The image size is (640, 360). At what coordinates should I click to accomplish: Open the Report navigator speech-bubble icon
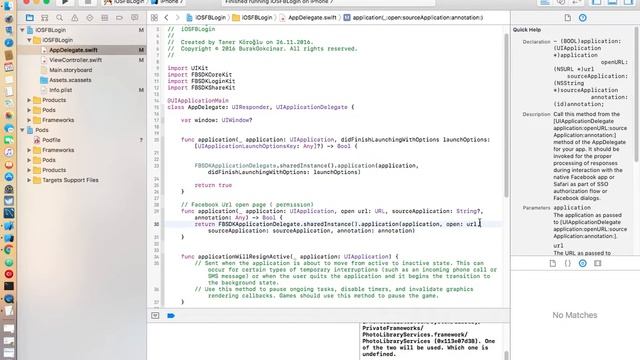pos(135,18)
